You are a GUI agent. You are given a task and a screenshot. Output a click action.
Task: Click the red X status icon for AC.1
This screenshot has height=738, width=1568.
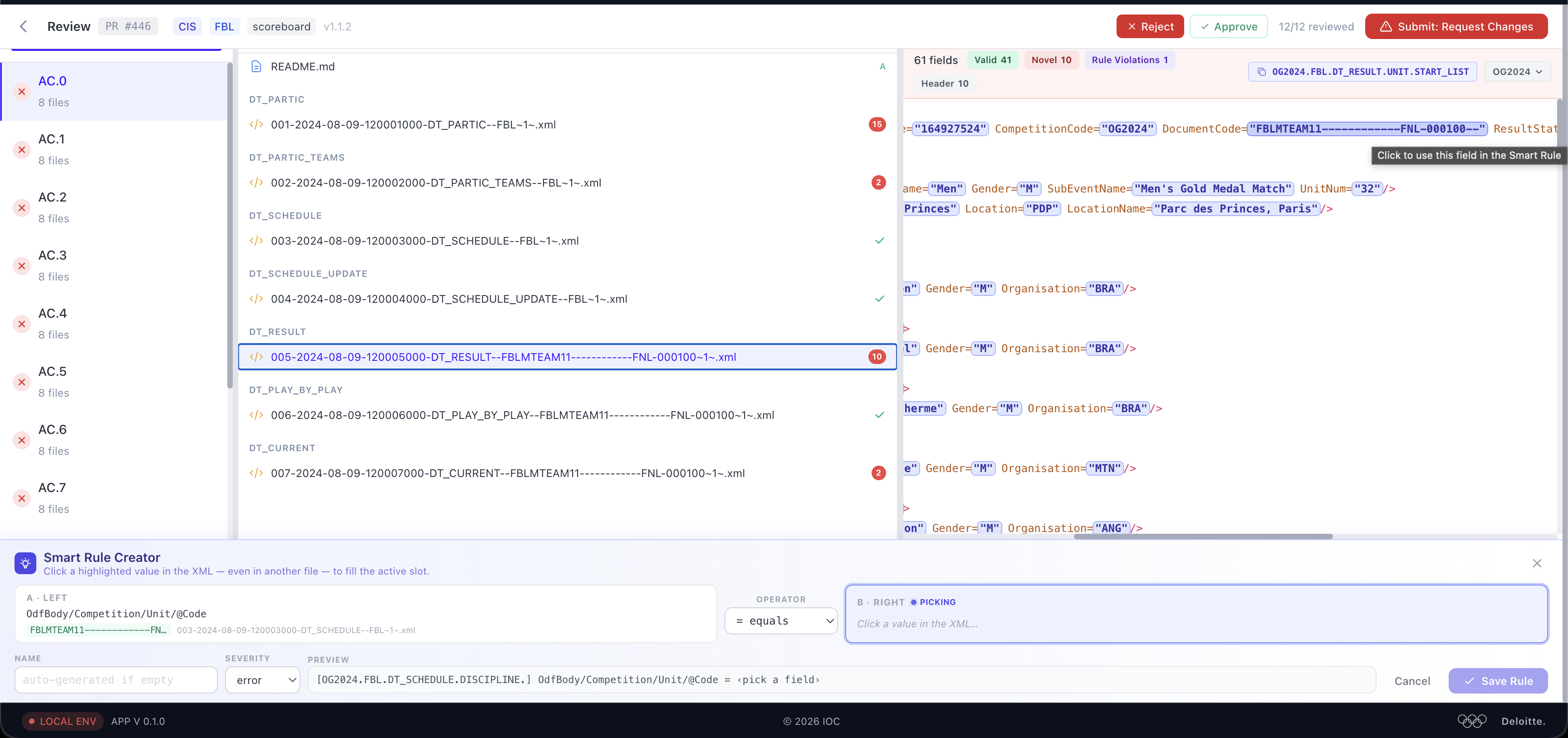point(22,150)
